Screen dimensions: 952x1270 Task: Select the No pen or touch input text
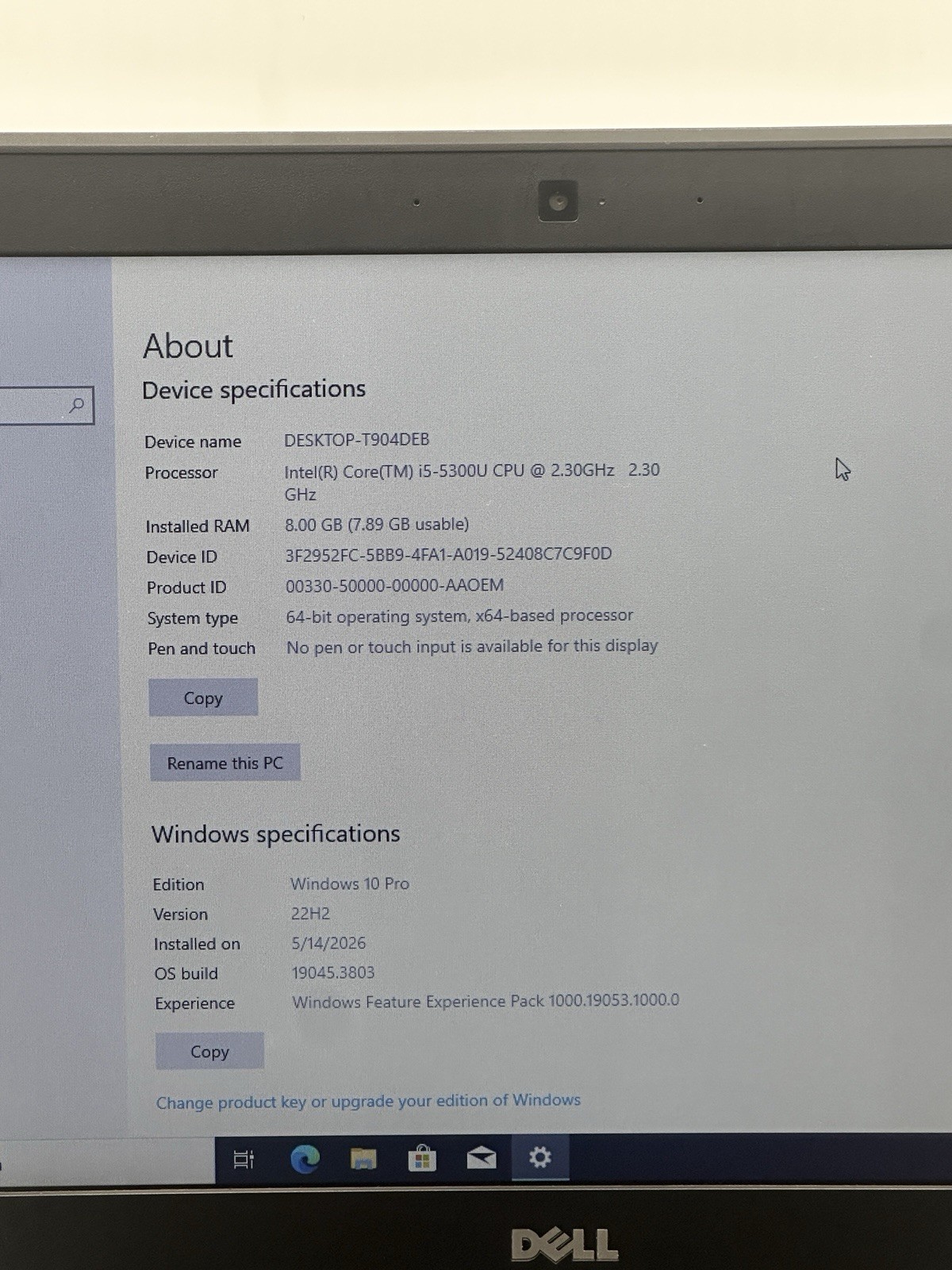pyautogui.click(x=472, y=647)
